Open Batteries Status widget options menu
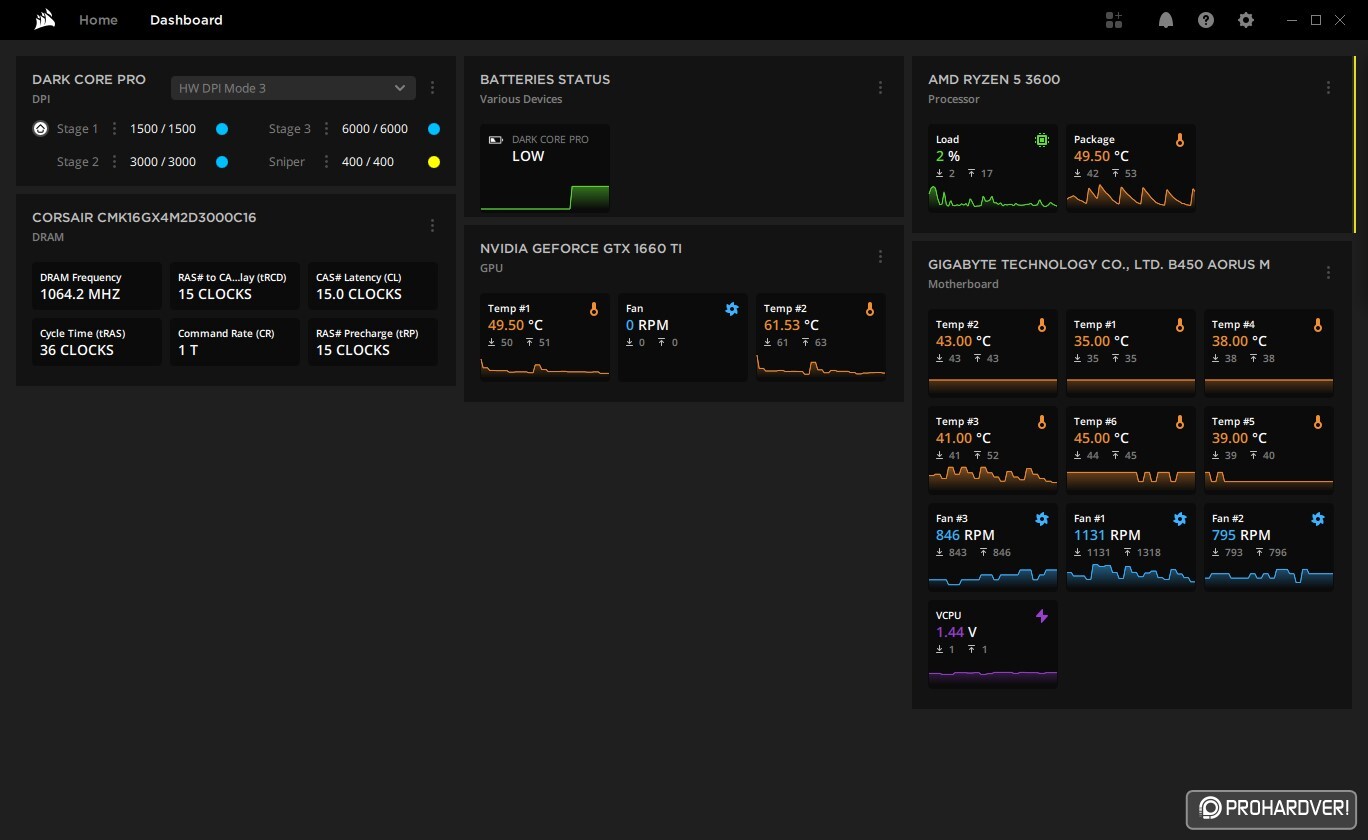Viewport: 1368px width, 840px height. tap(880, 88)
